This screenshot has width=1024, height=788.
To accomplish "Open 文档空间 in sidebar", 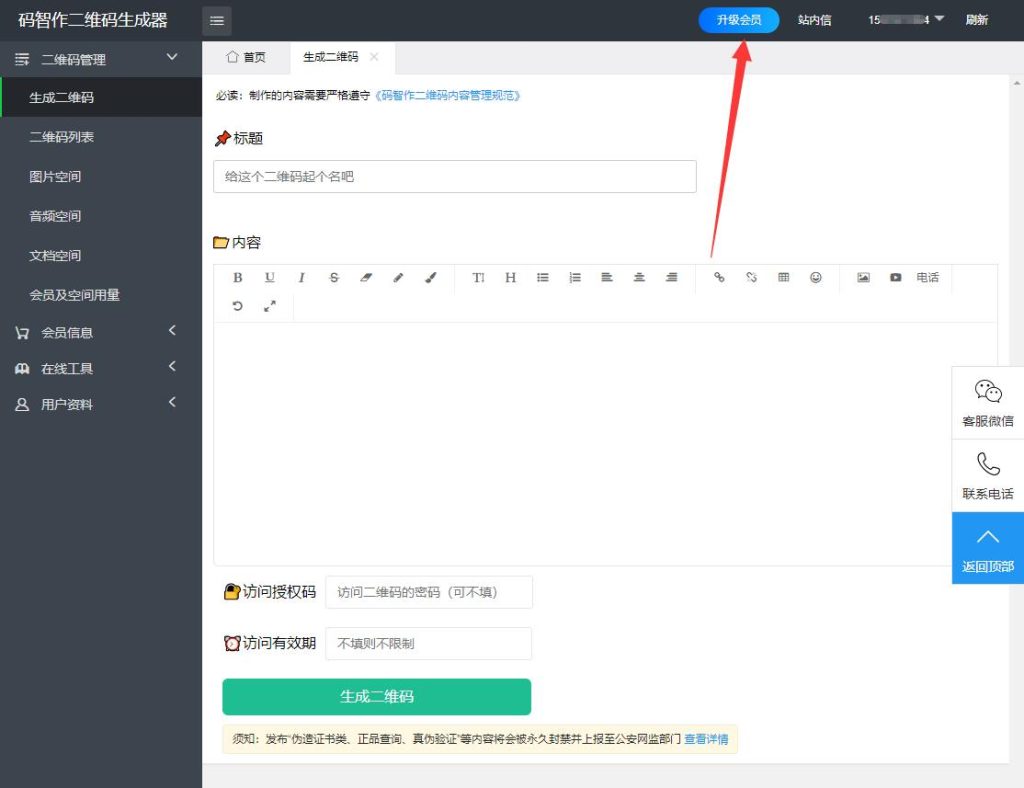I will tap(101, 255).
